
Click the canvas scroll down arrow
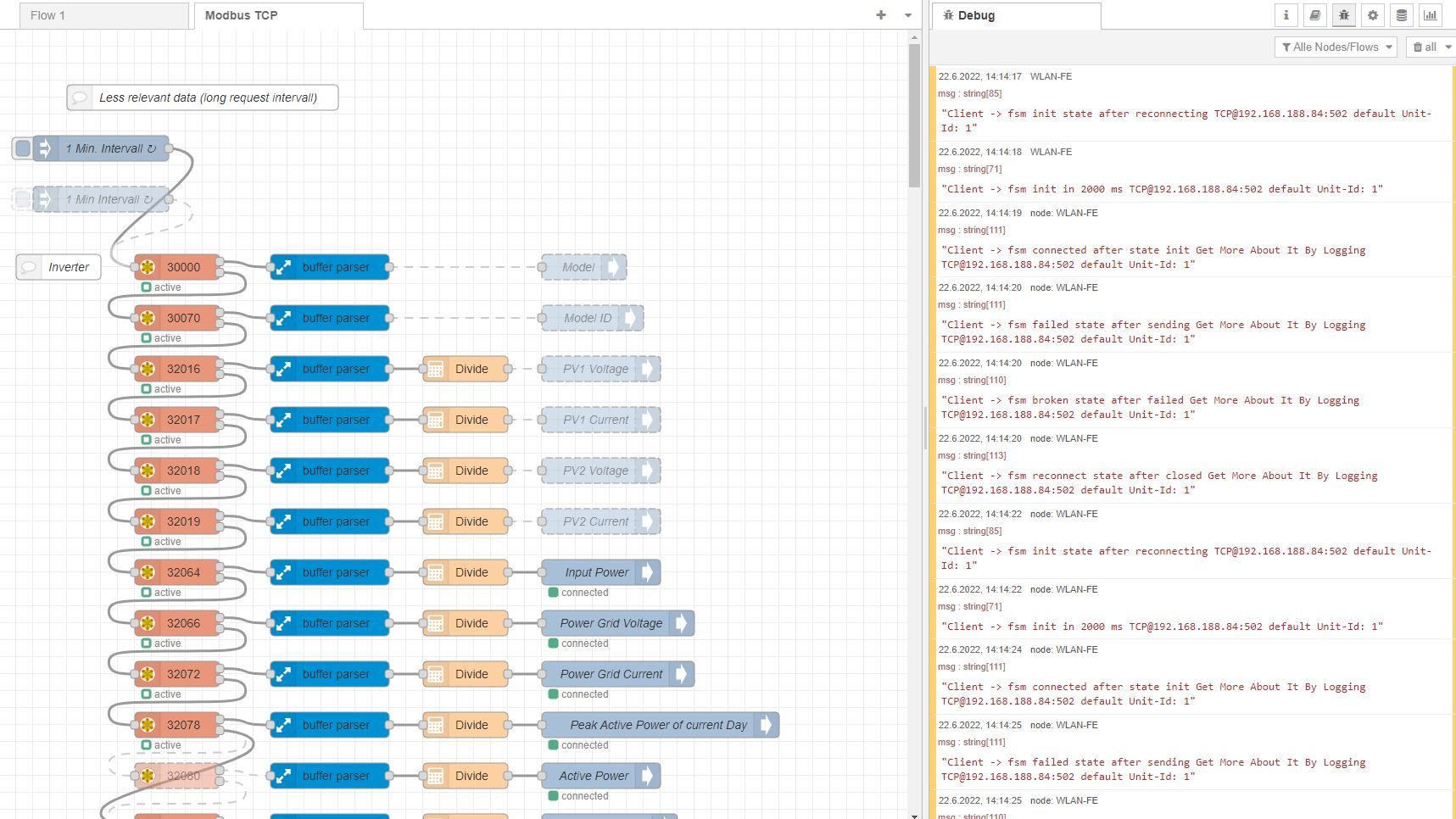914,815
